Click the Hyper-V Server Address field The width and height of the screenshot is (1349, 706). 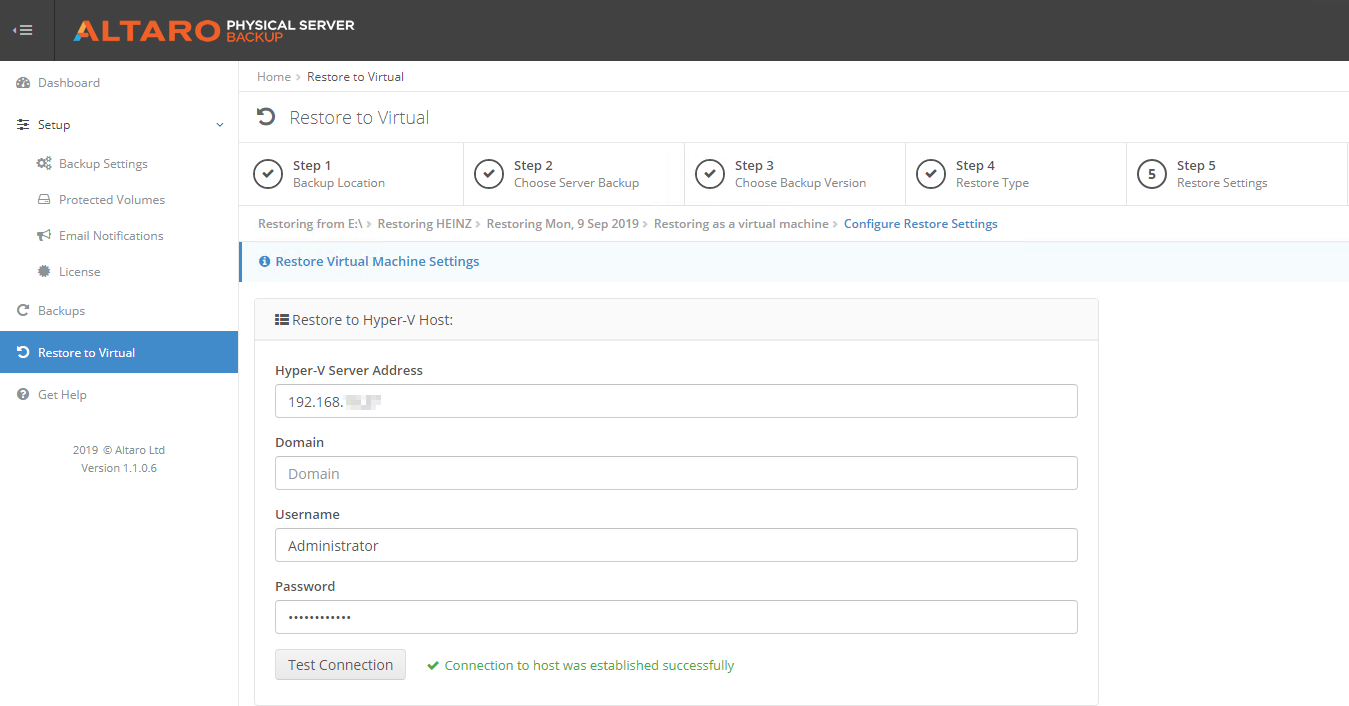676,401
